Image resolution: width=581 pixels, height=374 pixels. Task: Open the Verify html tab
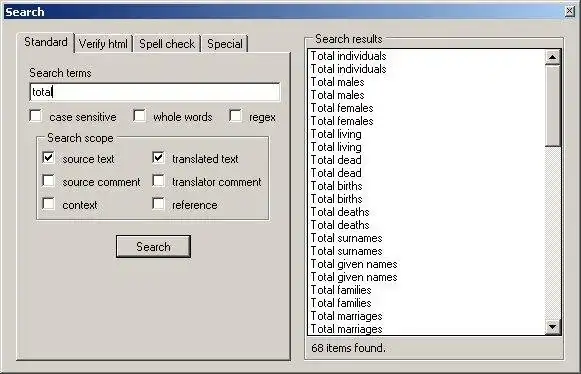(103, 44)
